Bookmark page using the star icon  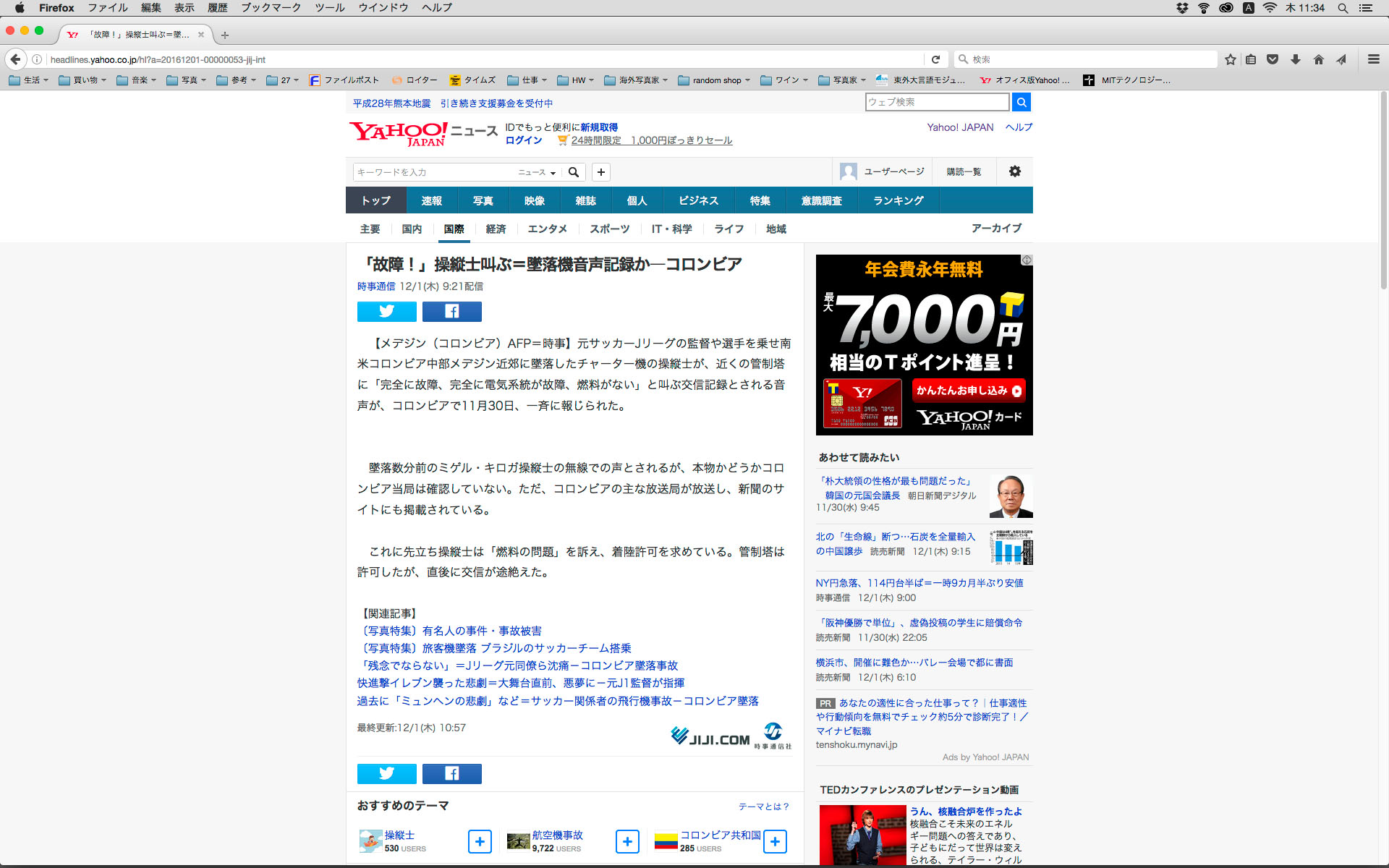tap(1230, 59)
